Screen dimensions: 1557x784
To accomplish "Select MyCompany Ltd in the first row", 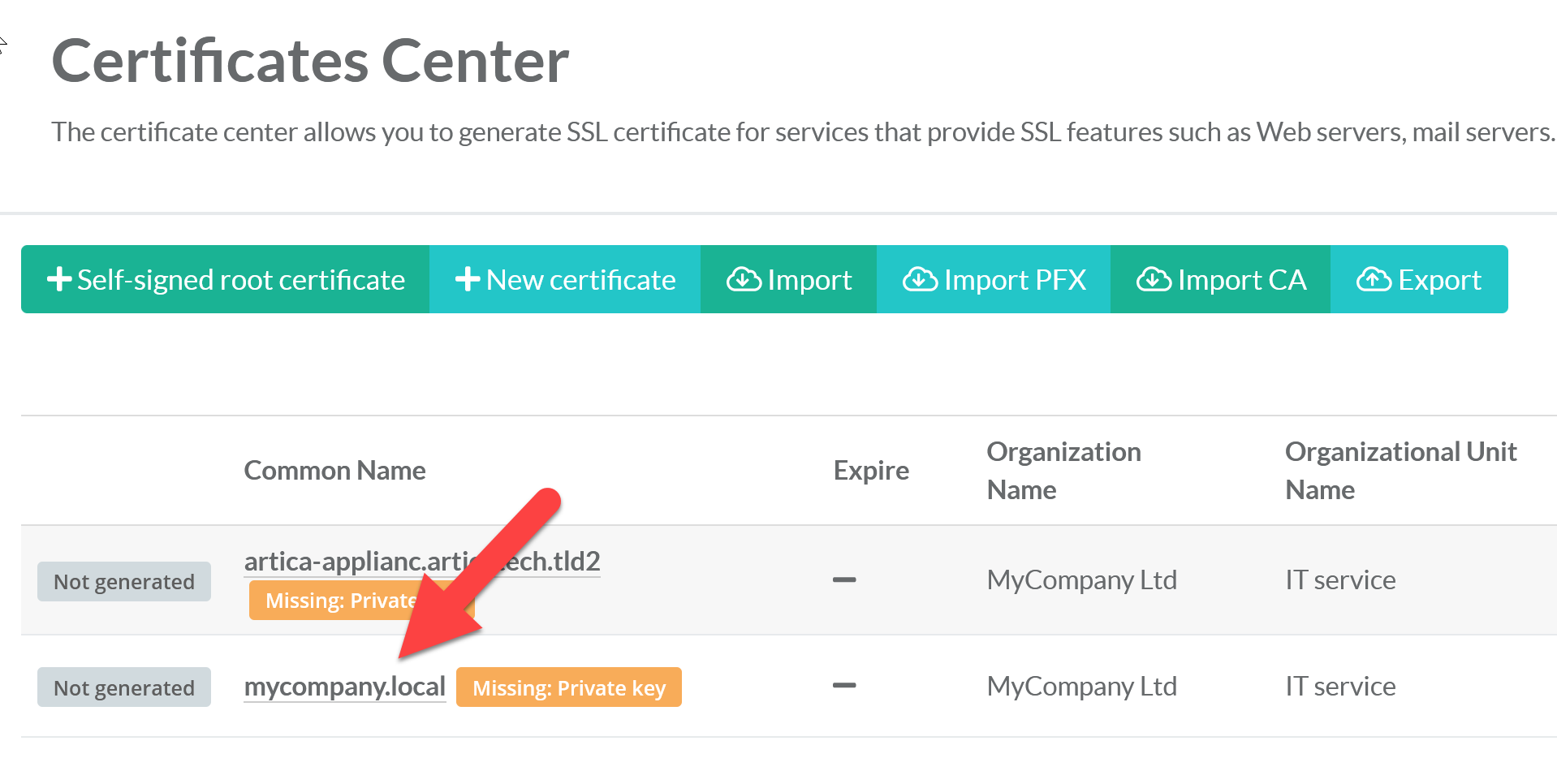I will (1081, 580).
